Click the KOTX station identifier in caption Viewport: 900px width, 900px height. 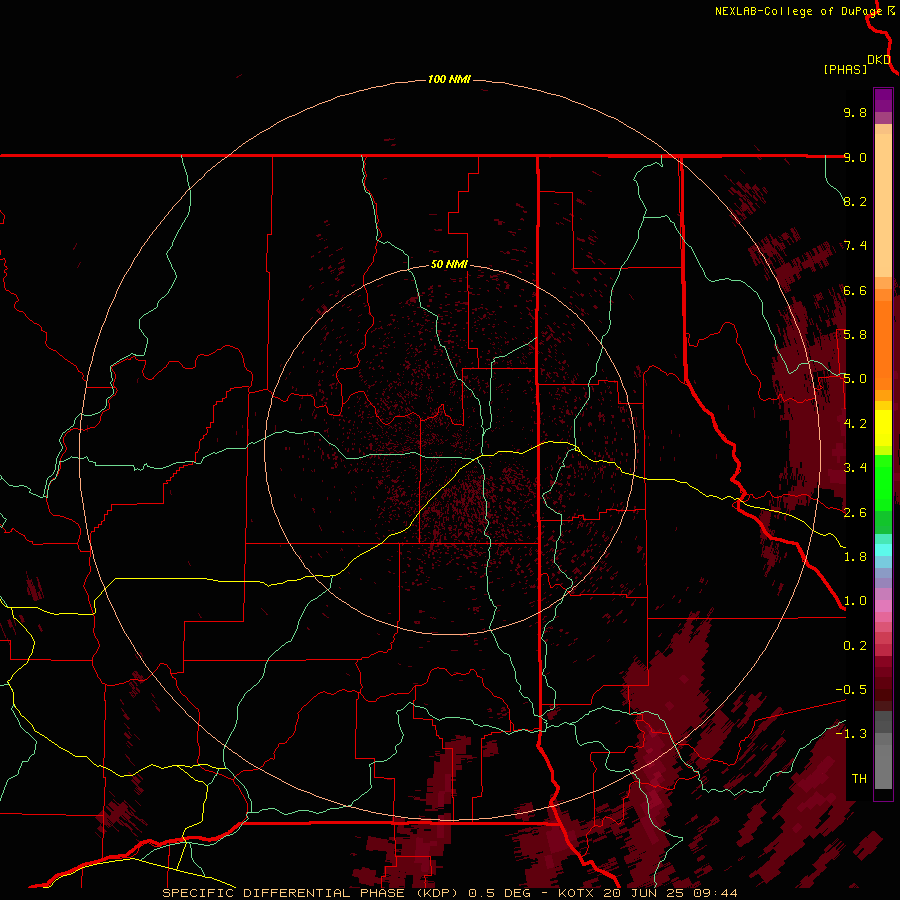coord(577,893)
